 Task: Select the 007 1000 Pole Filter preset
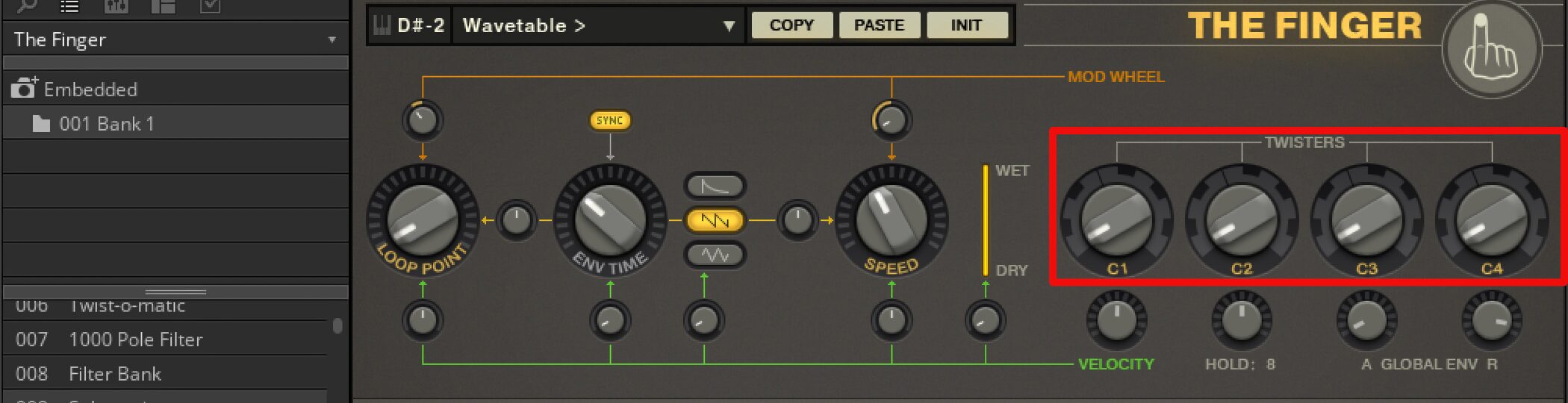tap(166, 340)
